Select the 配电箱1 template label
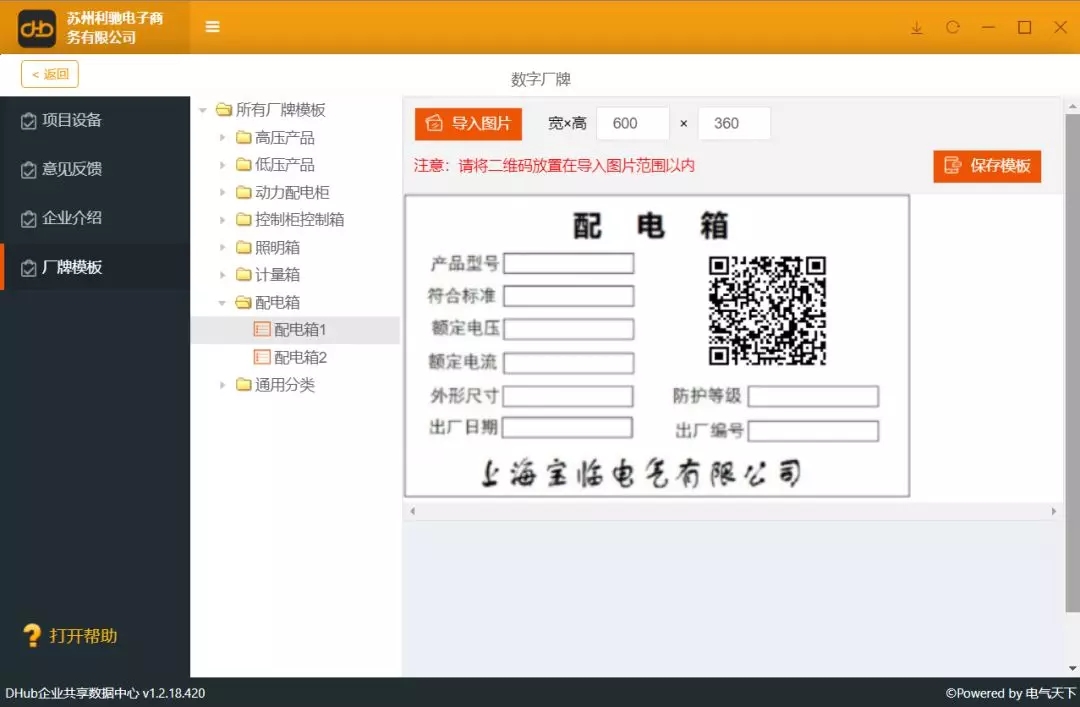The height and width of the screenshot is (707, 1080). coord(300,329)
